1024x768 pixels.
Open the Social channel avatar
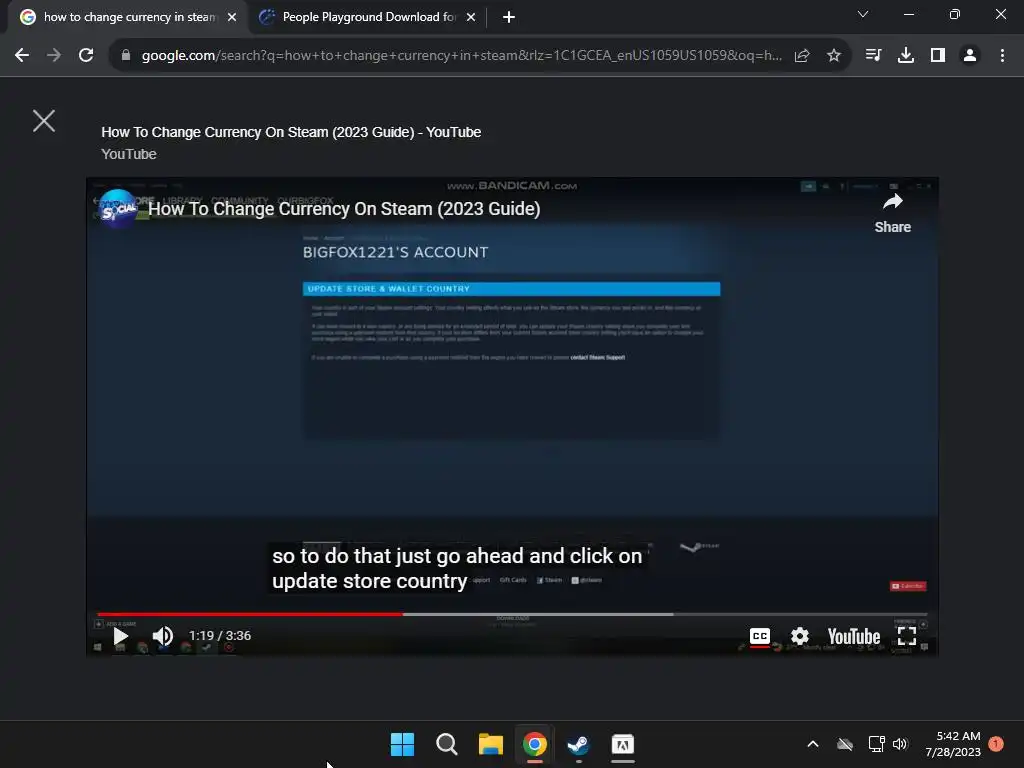pos(118,208)
